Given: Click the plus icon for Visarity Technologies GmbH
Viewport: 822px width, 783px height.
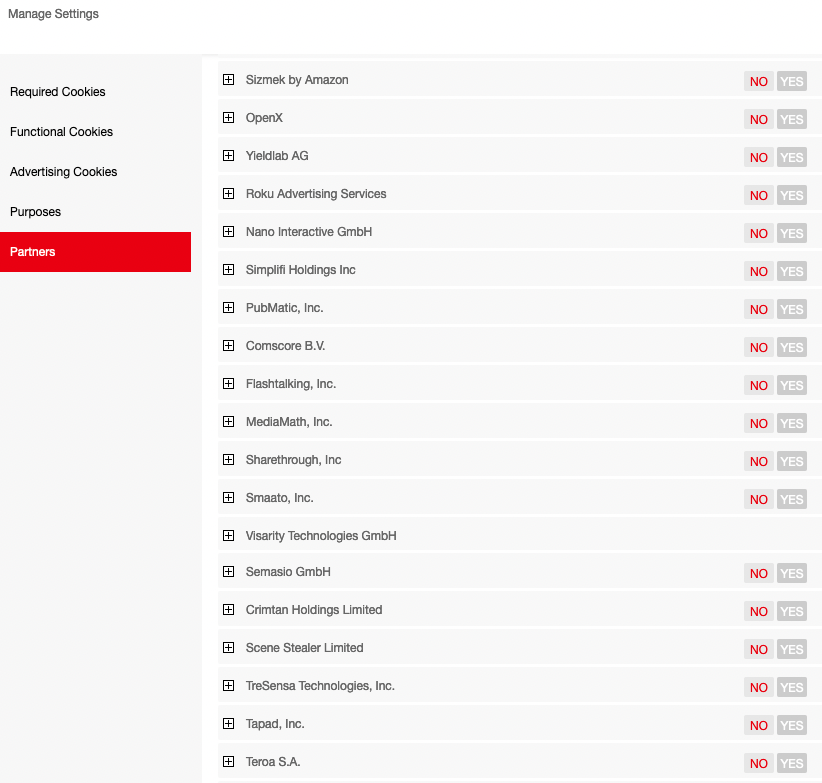Looking at the screenshot, I should pos(228,536).
